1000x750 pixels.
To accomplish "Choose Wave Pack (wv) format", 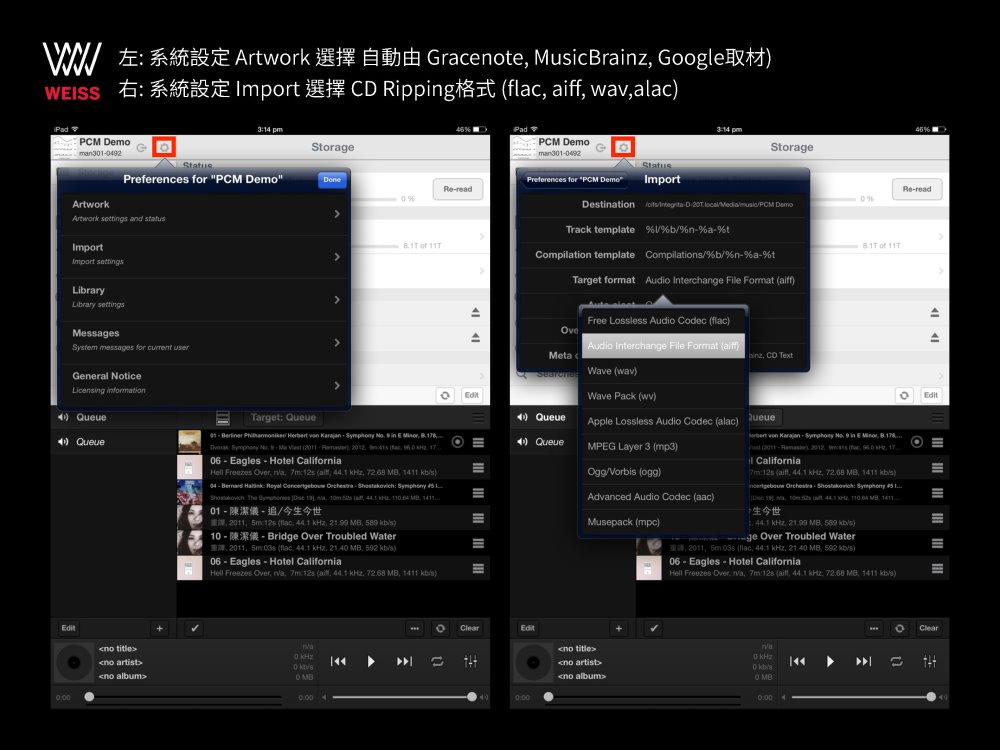I will [663, 396].
